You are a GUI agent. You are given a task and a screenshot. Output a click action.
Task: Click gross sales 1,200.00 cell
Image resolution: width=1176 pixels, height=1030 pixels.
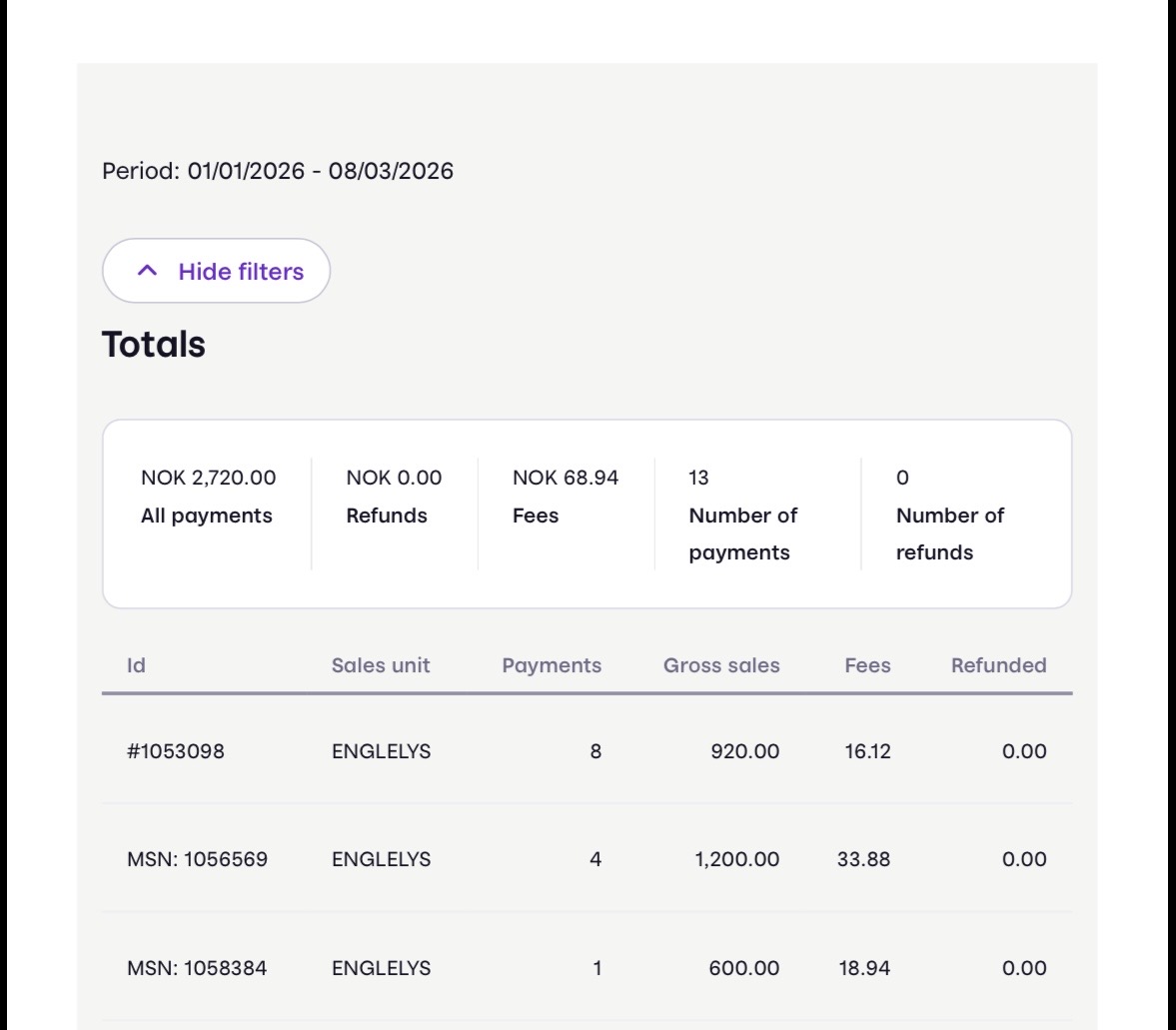737,859
